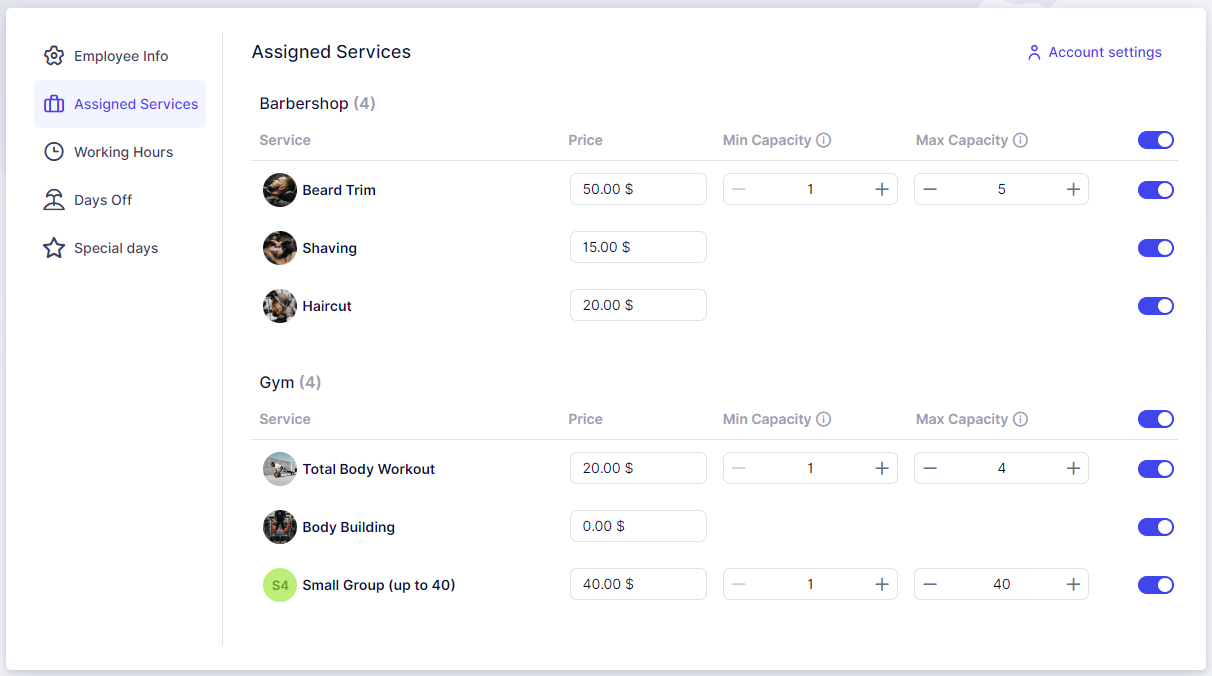Switch to Working Hours section
This screenshot has width=1212, height=676.
coord(123,152)
